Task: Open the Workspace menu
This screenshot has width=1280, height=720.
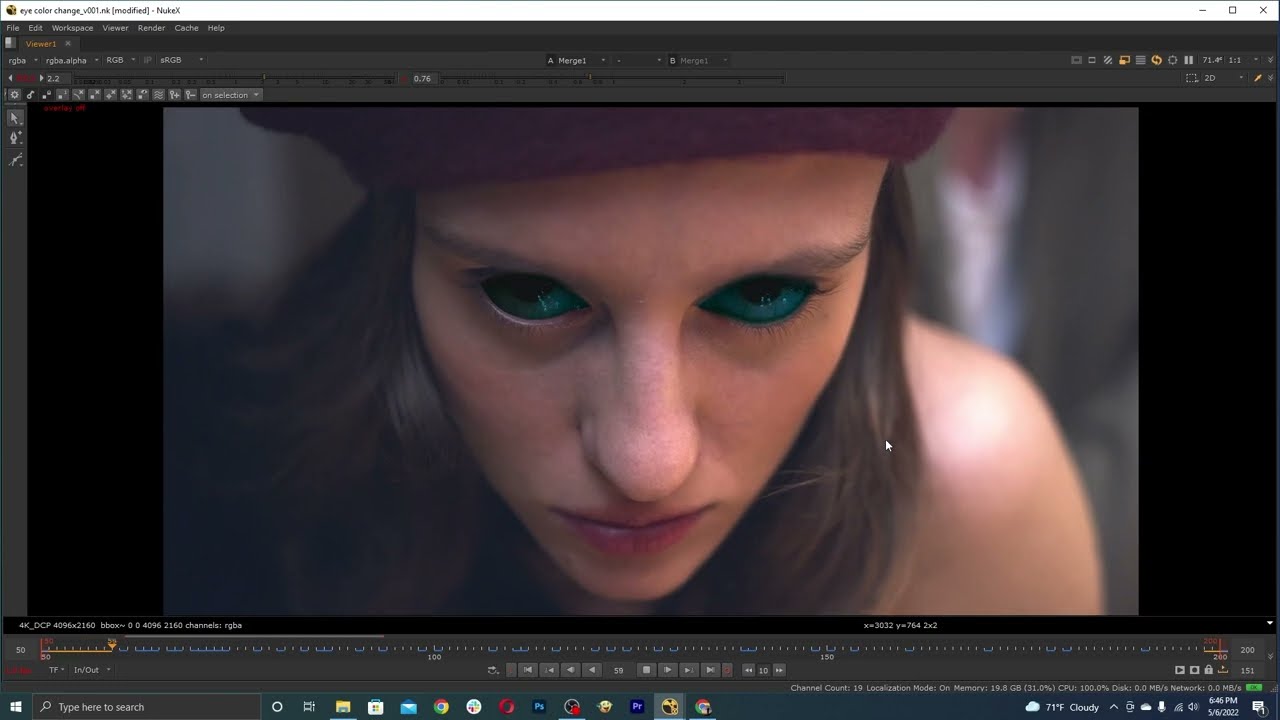Action: pos(72,28)
